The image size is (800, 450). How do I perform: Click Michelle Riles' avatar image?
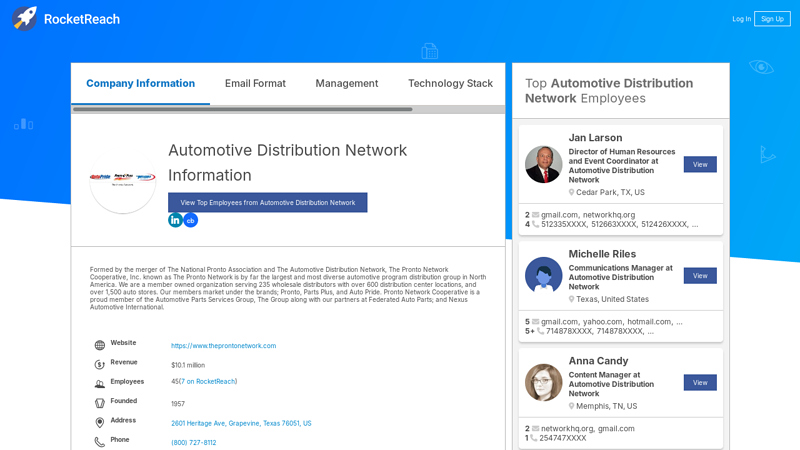tap(543, 276)
